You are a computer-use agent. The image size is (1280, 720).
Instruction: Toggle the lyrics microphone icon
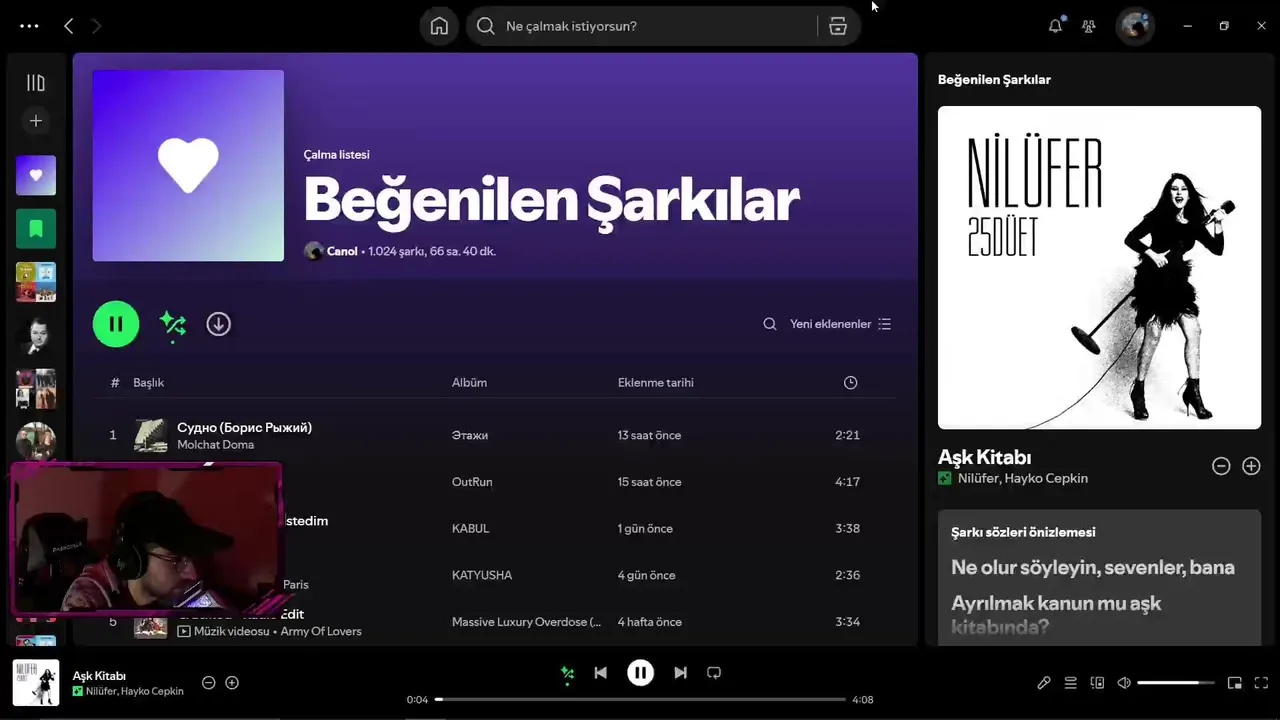click(1044, 683)
